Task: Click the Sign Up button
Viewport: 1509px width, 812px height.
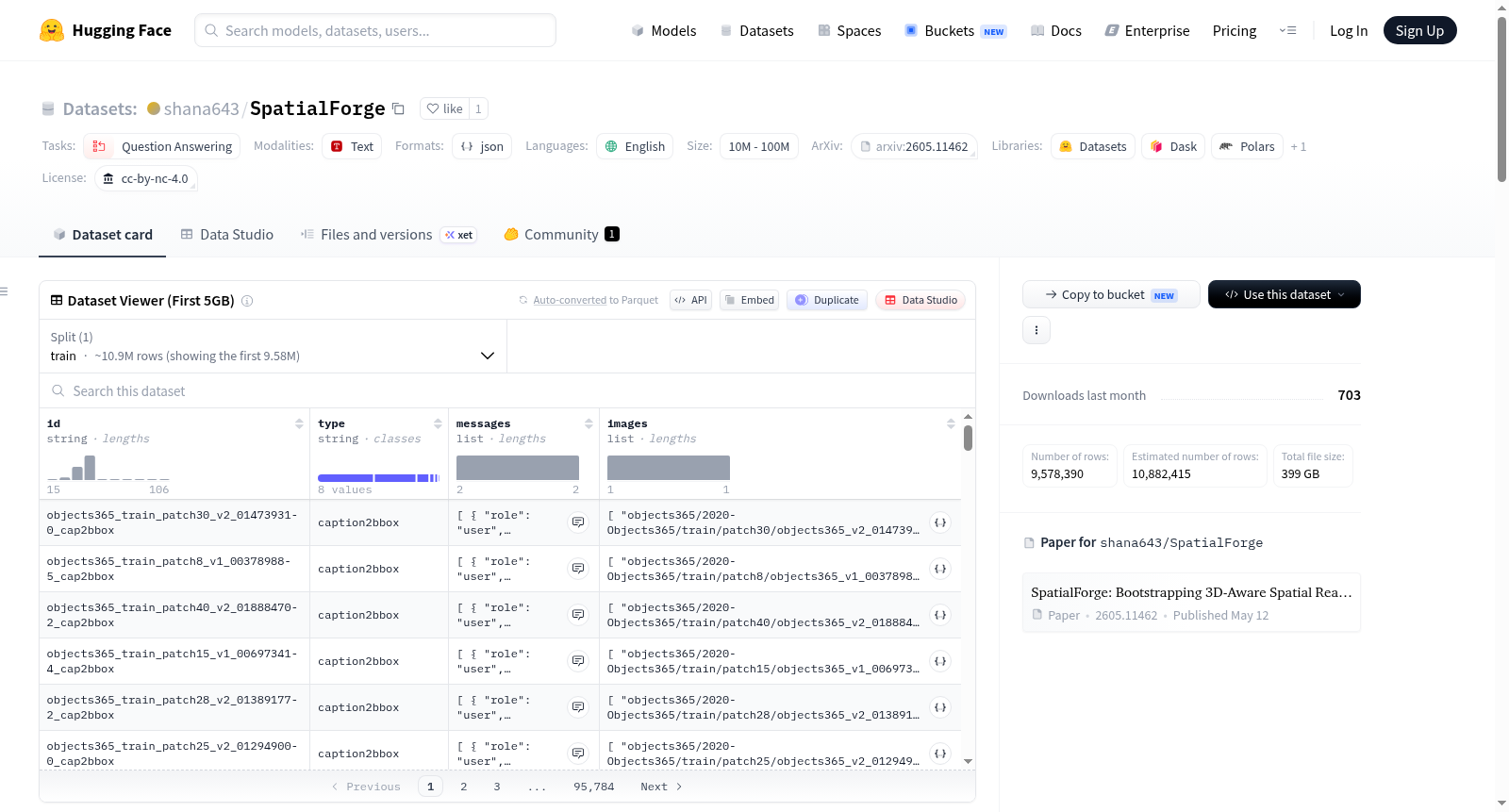Action: [x=1420, y=30]
